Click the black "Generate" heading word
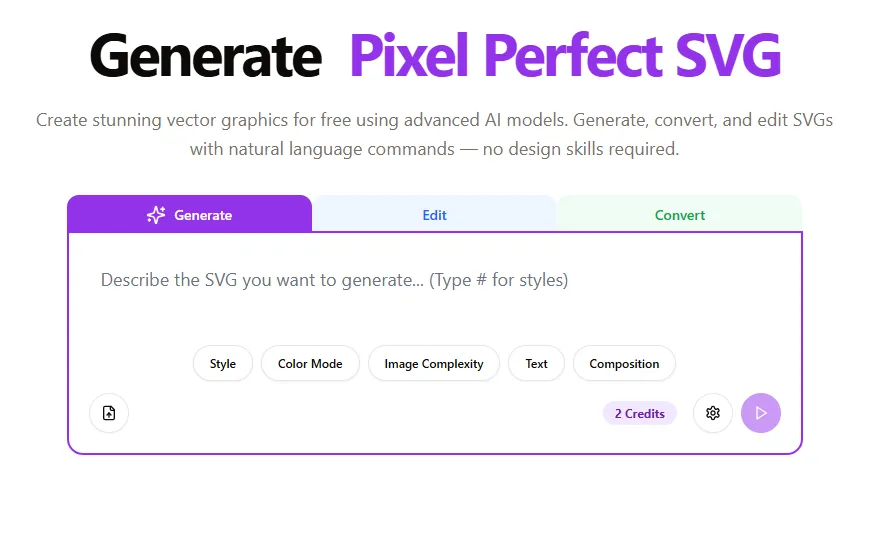The height and width of the screenshot is (555, 873). [x=205, y=56]
